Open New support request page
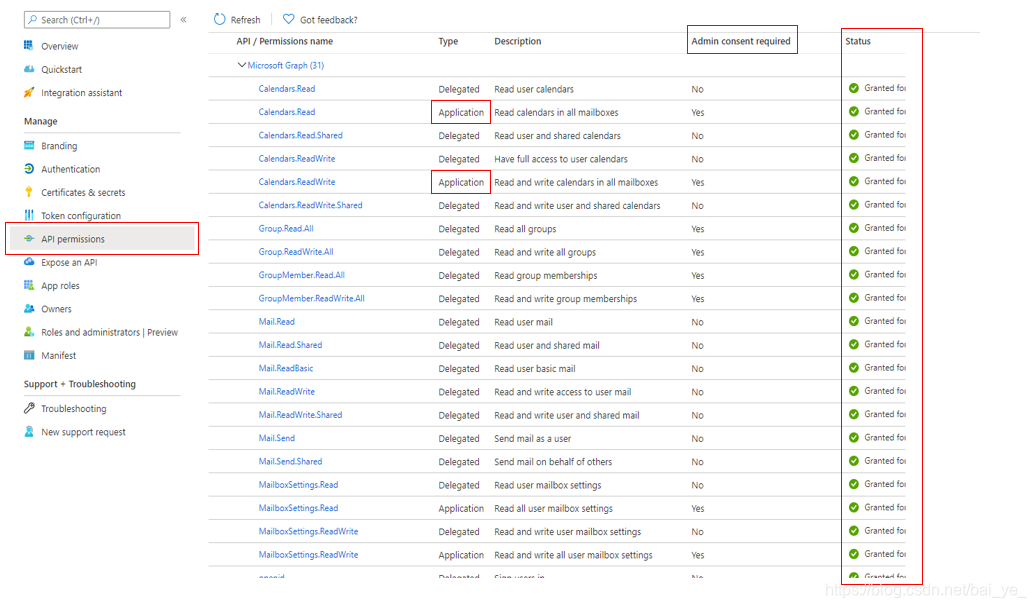1036x608 pixels. click(x=83, y=432)
